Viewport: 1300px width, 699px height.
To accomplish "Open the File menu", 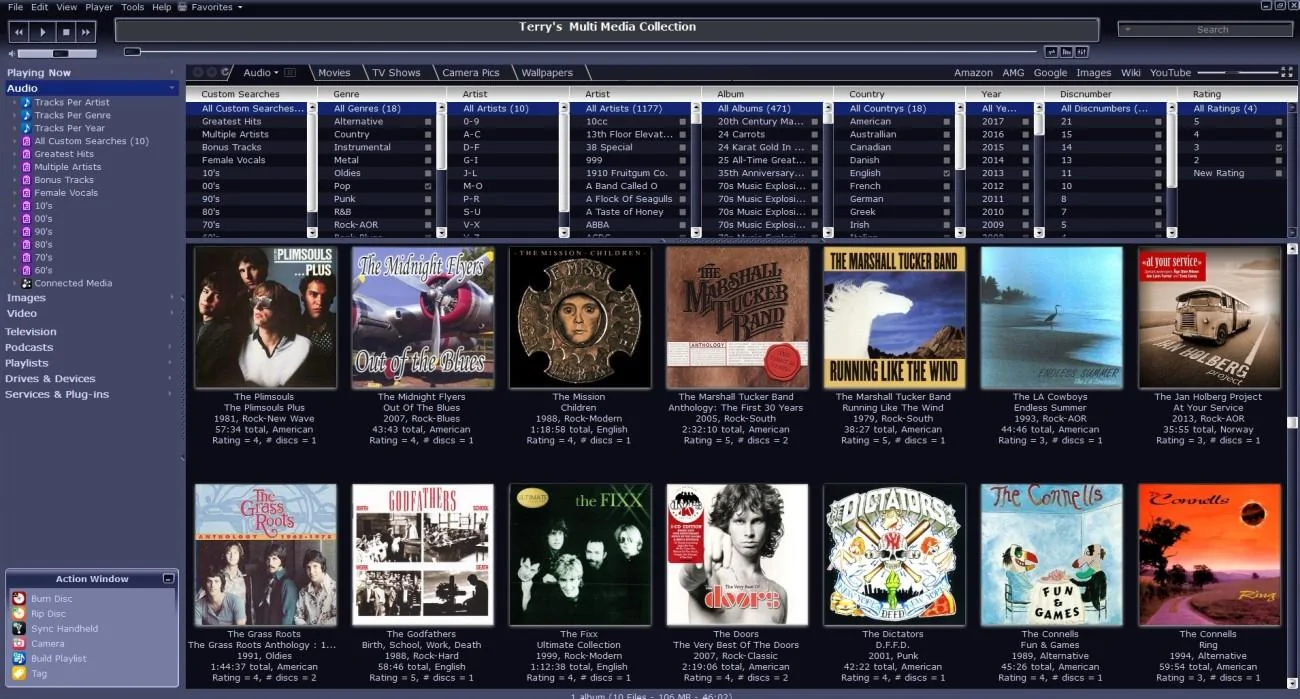I will pyautogui.click(x=15, y=7).
